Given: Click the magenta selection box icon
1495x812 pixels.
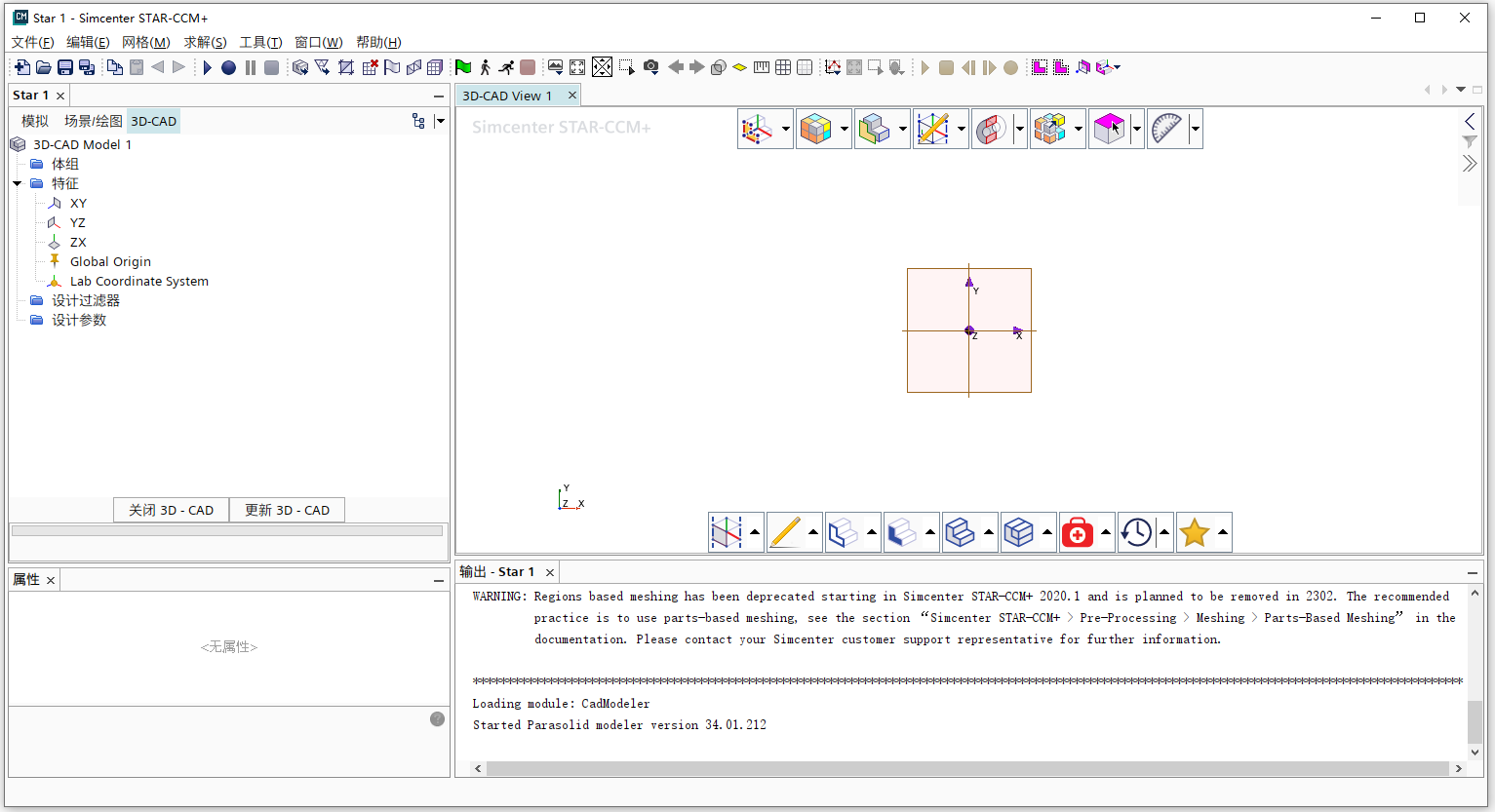Looking at the screenshot, I should [1040, 67].
